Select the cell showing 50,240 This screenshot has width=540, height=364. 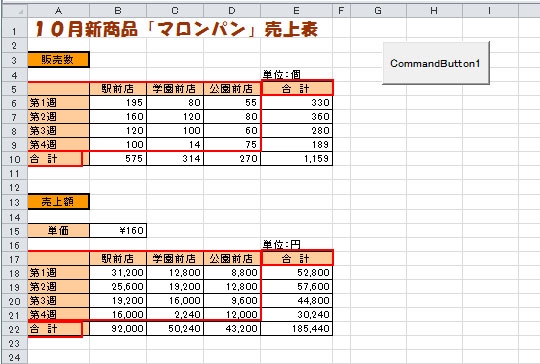(175, 329)
